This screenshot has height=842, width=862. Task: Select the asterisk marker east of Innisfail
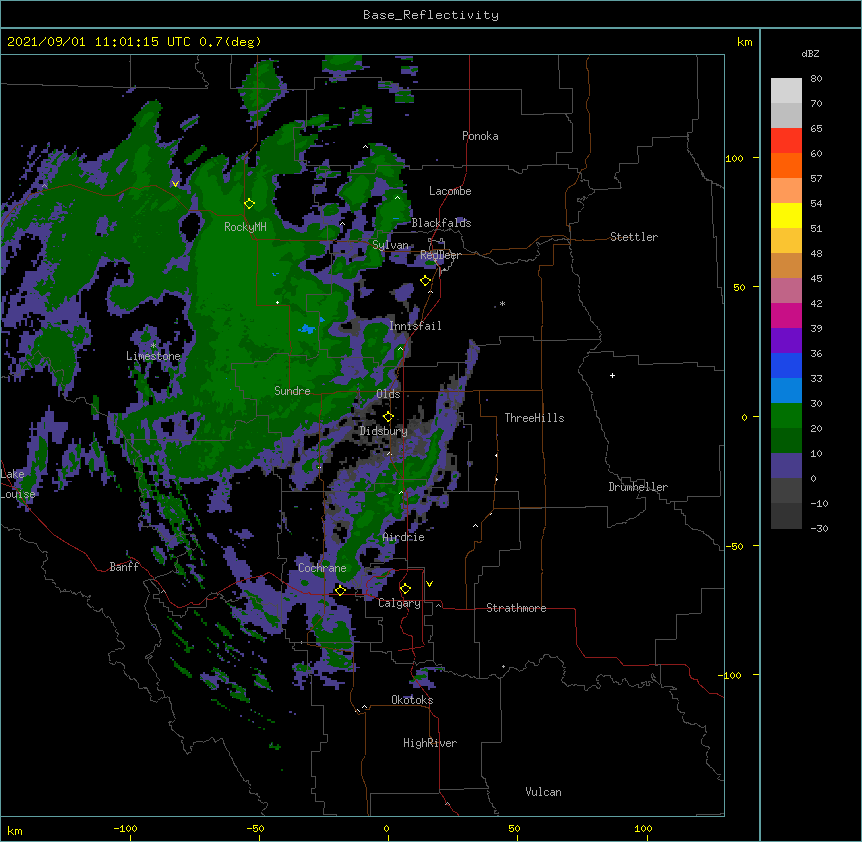click(x=502, y=303)
